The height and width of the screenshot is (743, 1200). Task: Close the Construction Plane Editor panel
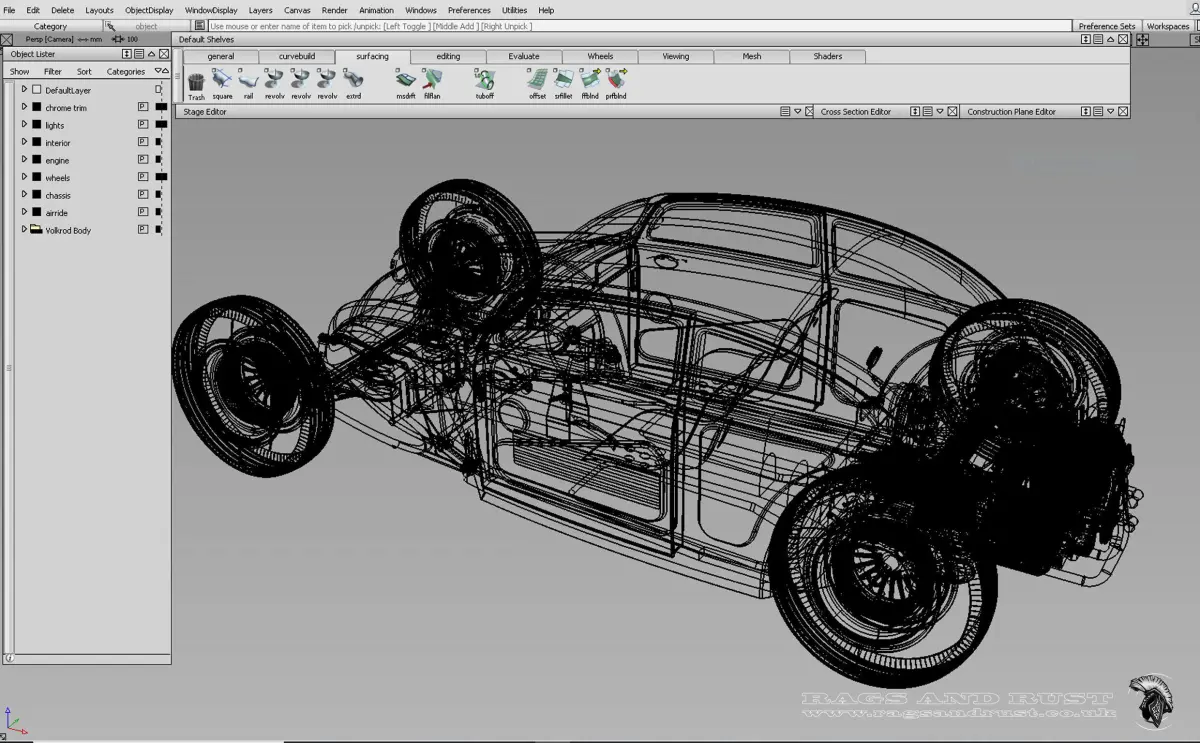coord(1124,112)
